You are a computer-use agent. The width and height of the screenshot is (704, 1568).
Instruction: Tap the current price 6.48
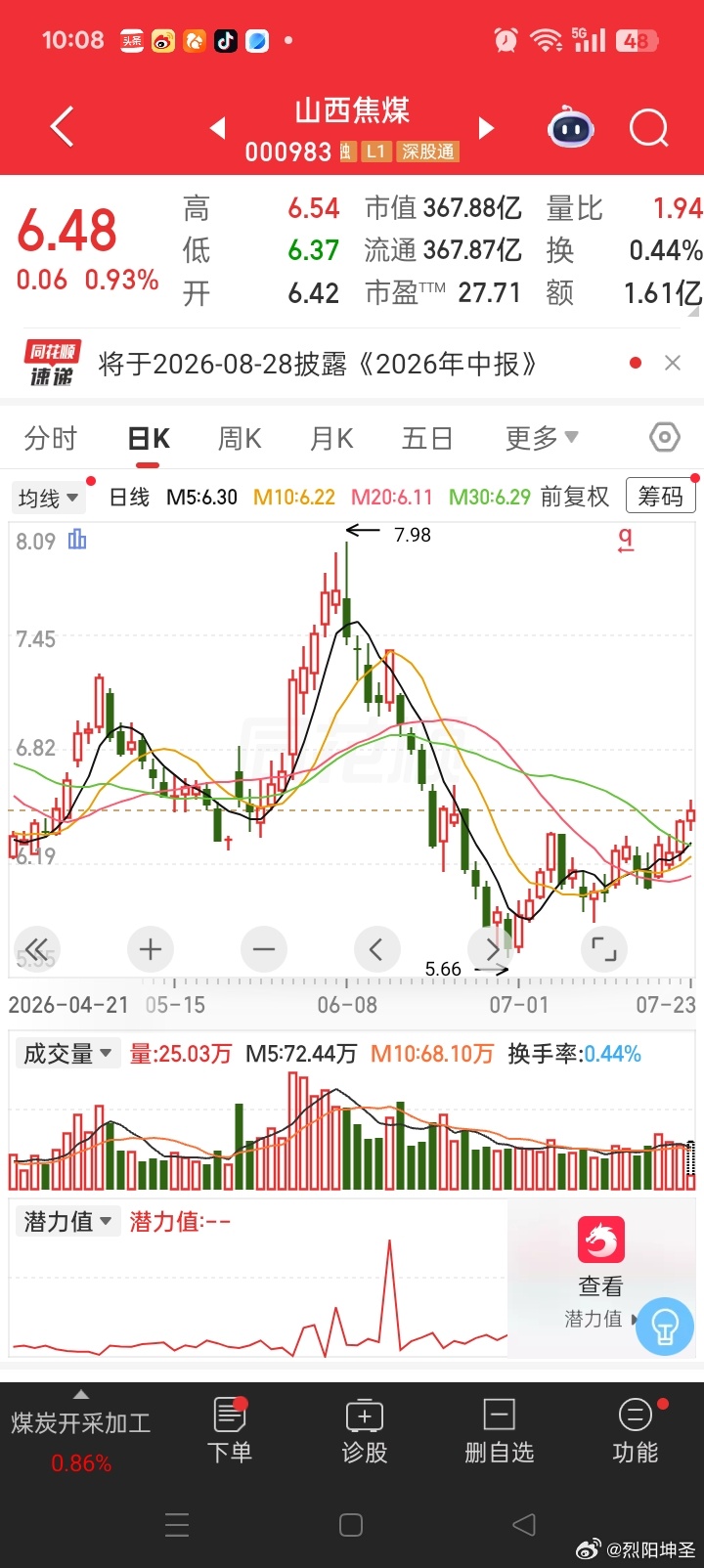[67, 231]
